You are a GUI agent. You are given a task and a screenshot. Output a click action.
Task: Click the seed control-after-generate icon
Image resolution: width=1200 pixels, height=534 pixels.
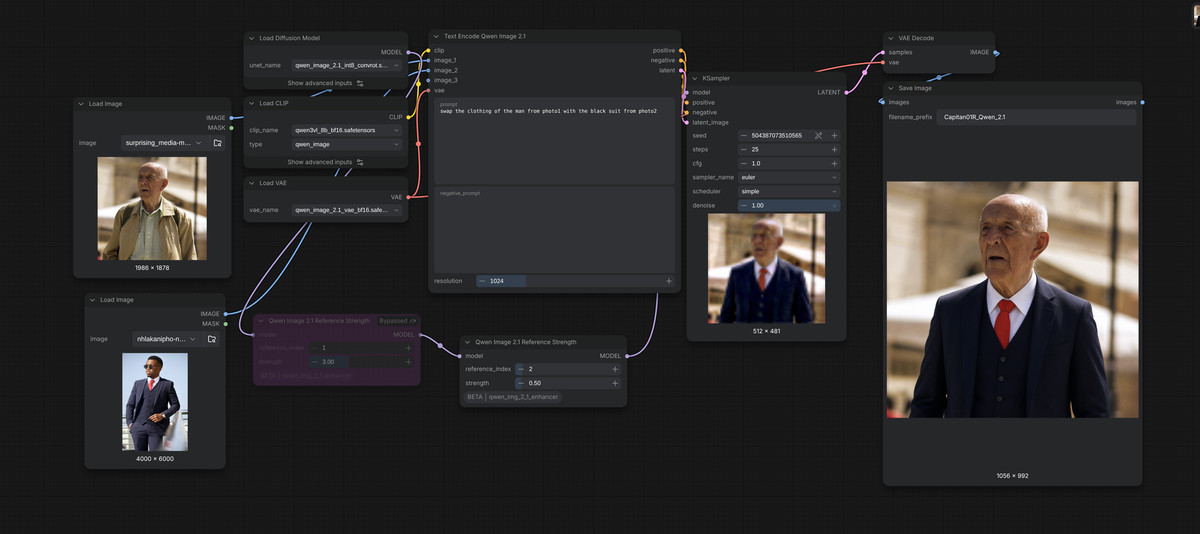[818, 135]
